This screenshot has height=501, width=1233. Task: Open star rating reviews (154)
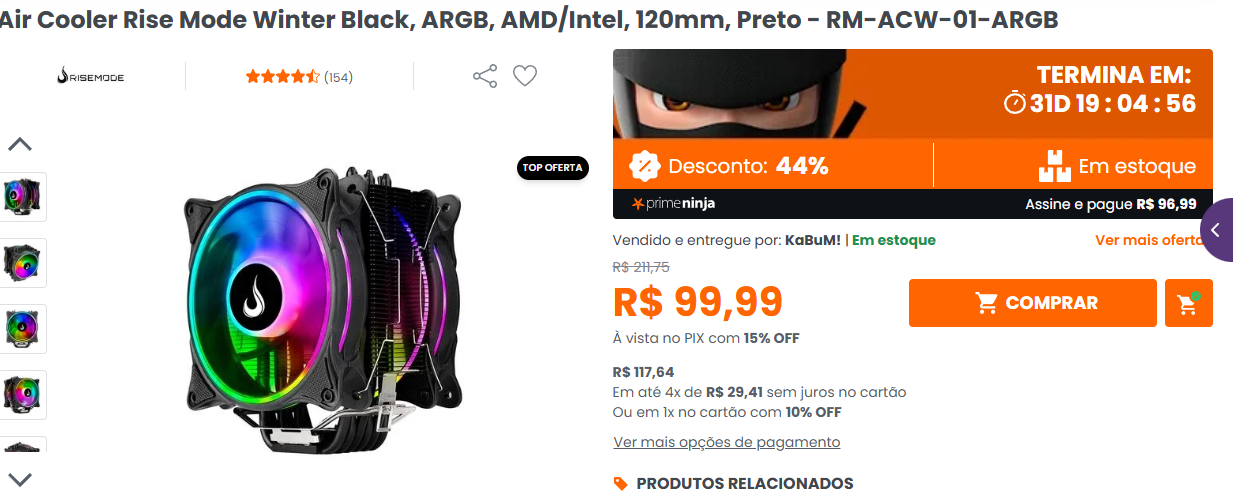[299, 77]
